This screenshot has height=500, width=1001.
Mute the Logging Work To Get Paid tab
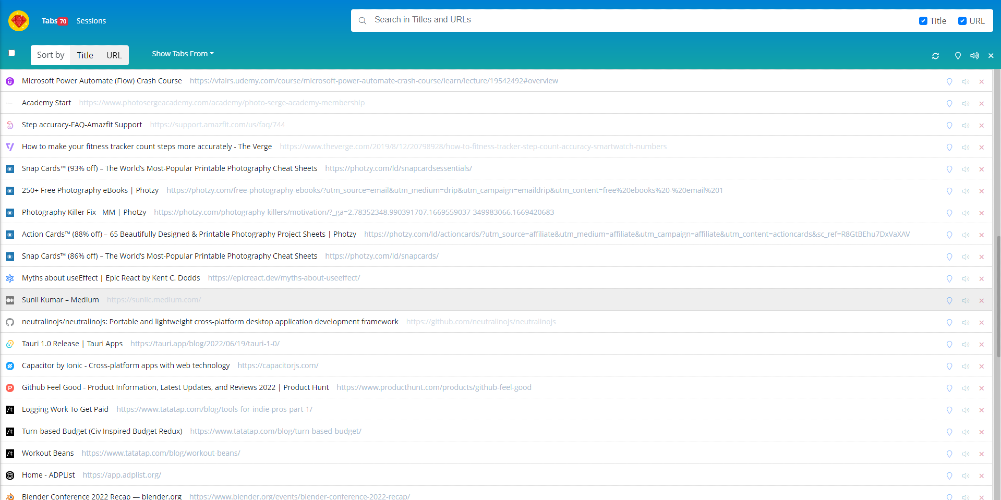pos(965,409)
